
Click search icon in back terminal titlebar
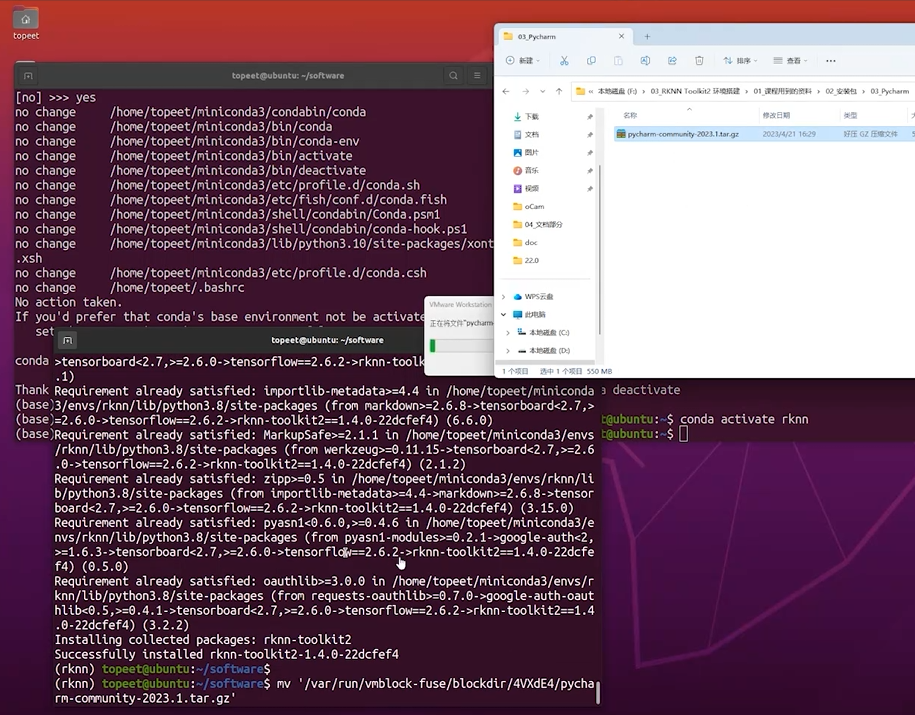click(453, 75)
